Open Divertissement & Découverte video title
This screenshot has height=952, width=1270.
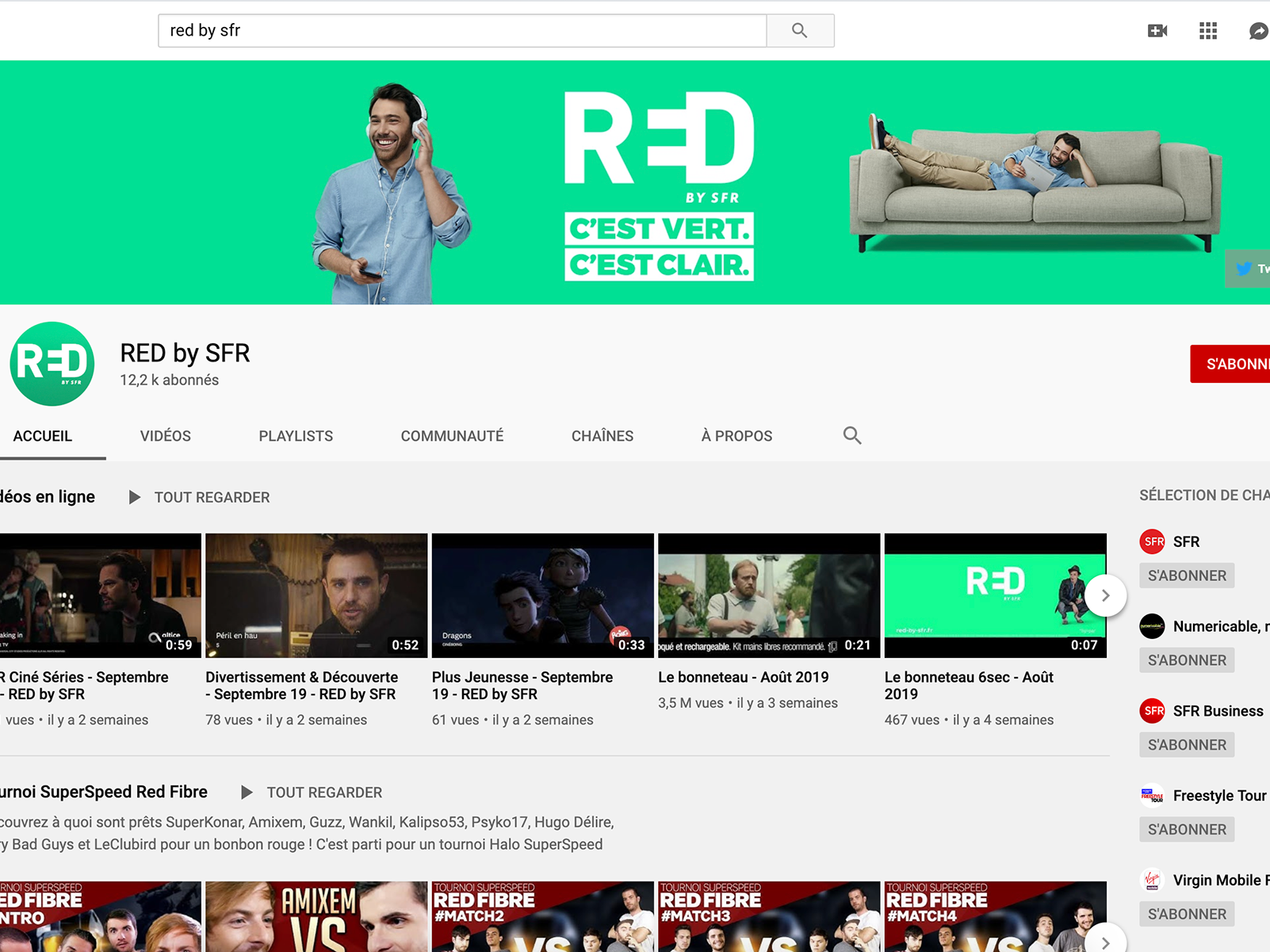(x=302, y=686)
